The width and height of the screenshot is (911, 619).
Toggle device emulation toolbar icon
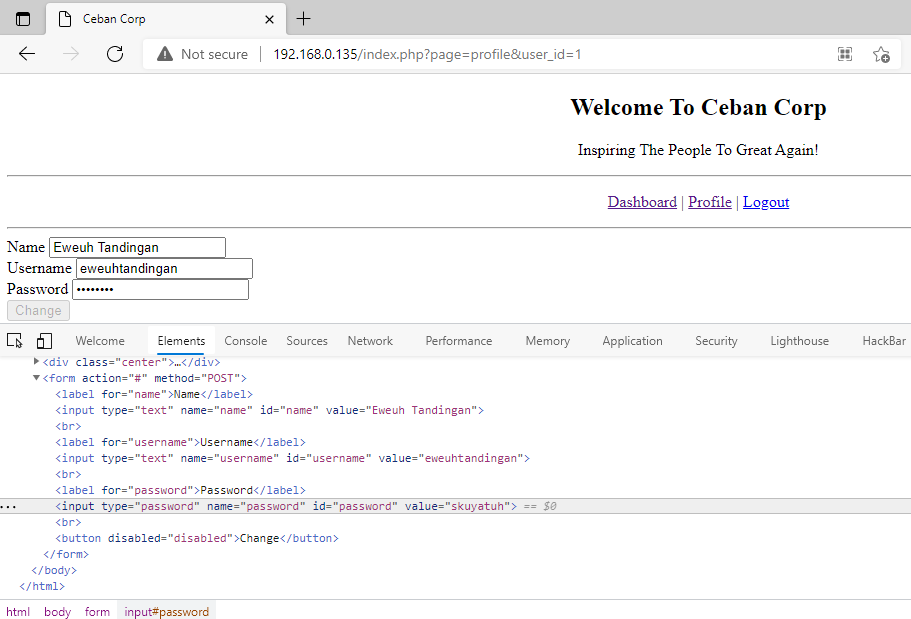click(45, 341)
